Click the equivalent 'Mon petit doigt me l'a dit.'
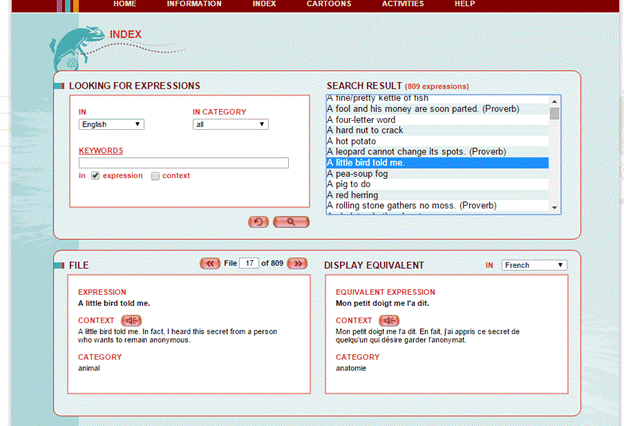624x426 pixels. point(382,303)
